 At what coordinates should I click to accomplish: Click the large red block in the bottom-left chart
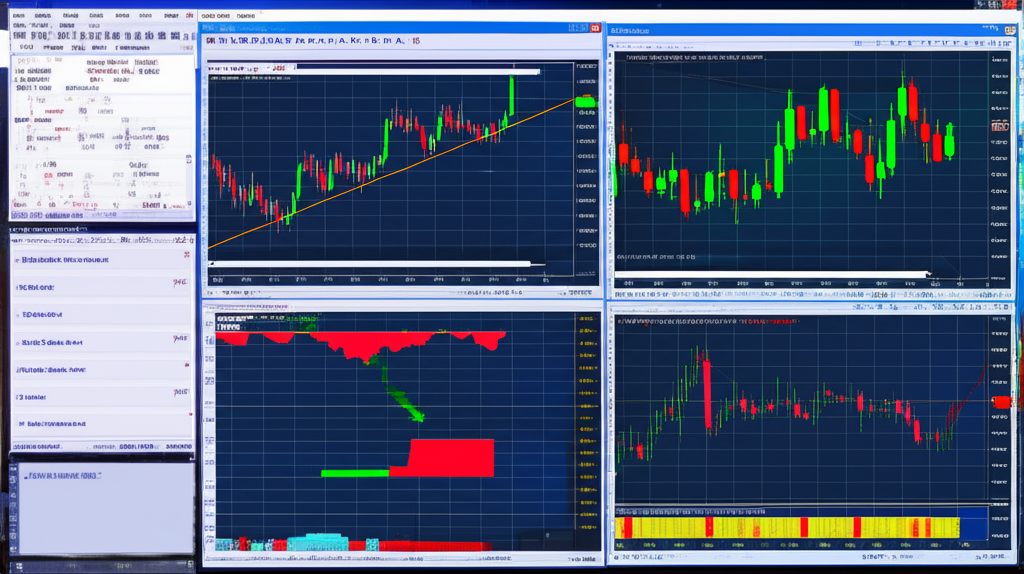point(452,457)
